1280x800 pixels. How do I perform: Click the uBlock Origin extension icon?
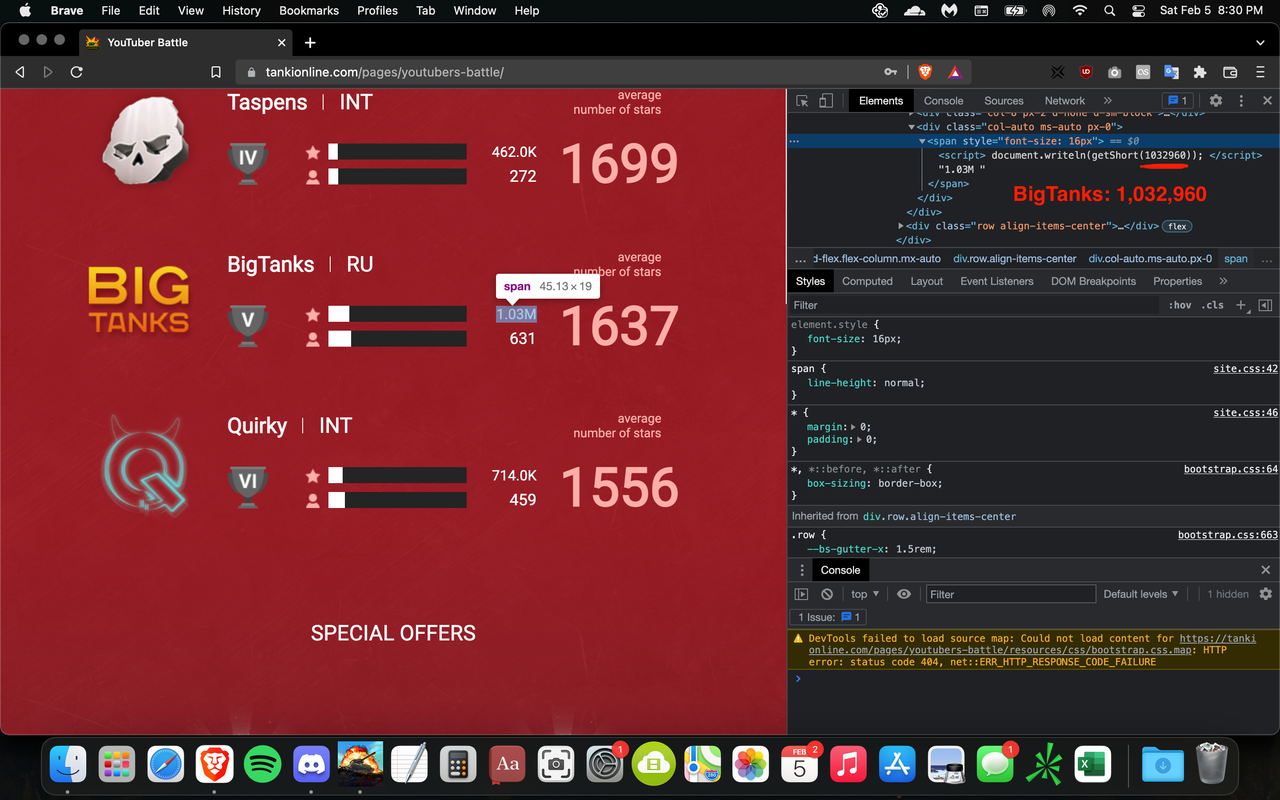(x=1086, y=72)
